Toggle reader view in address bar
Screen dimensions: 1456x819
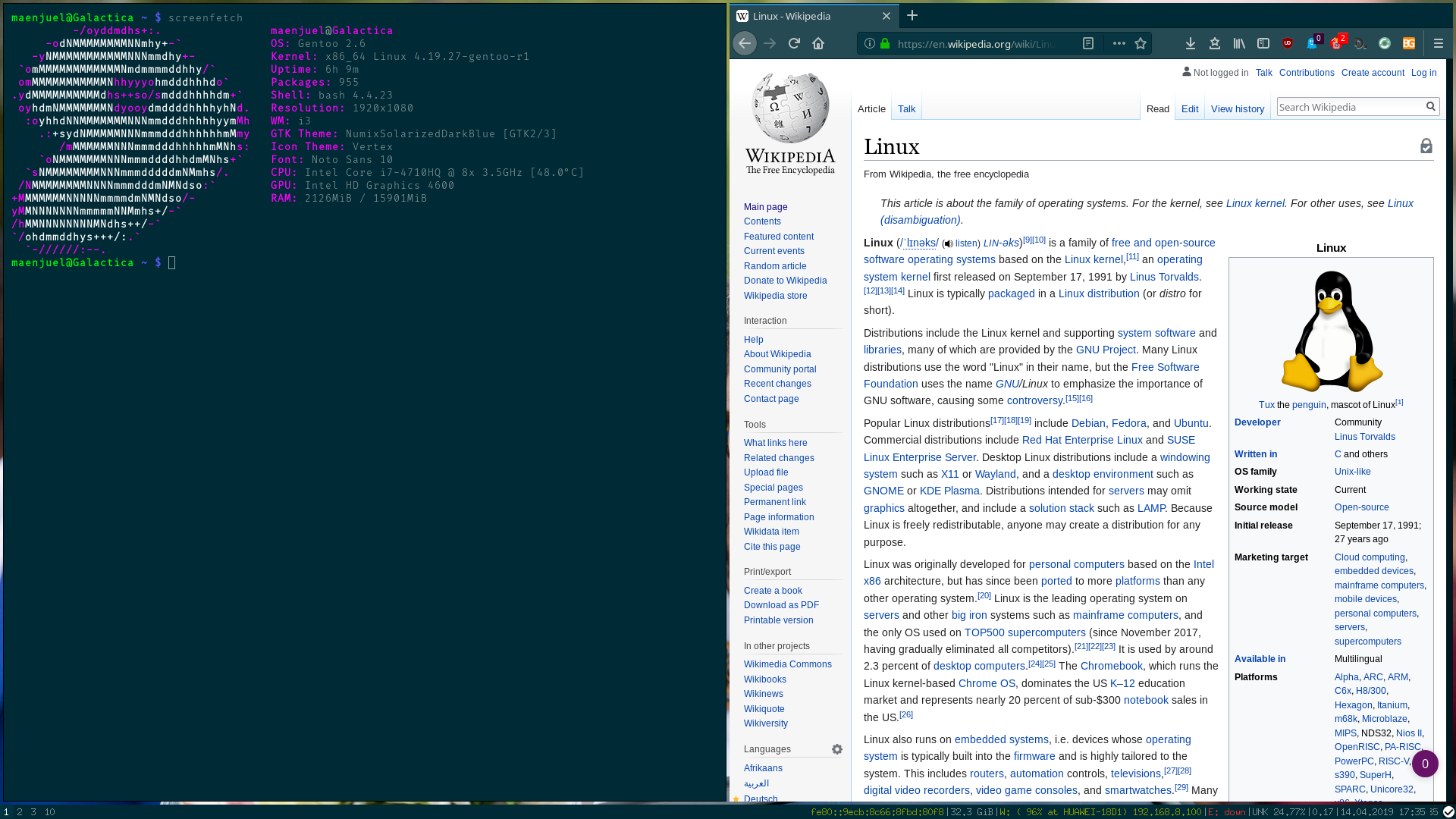(1088, 43)
